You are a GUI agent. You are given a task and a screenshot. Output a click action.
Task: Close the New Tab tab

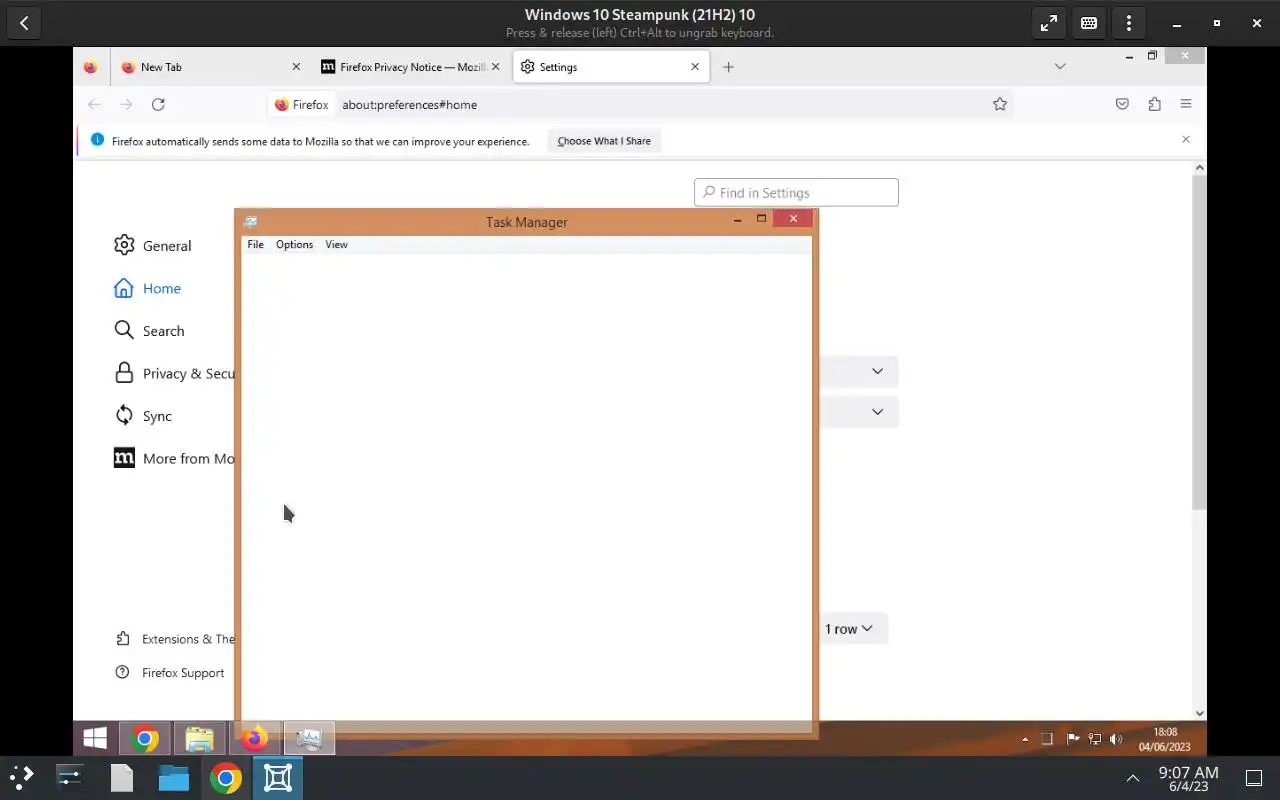coord(296,67)
